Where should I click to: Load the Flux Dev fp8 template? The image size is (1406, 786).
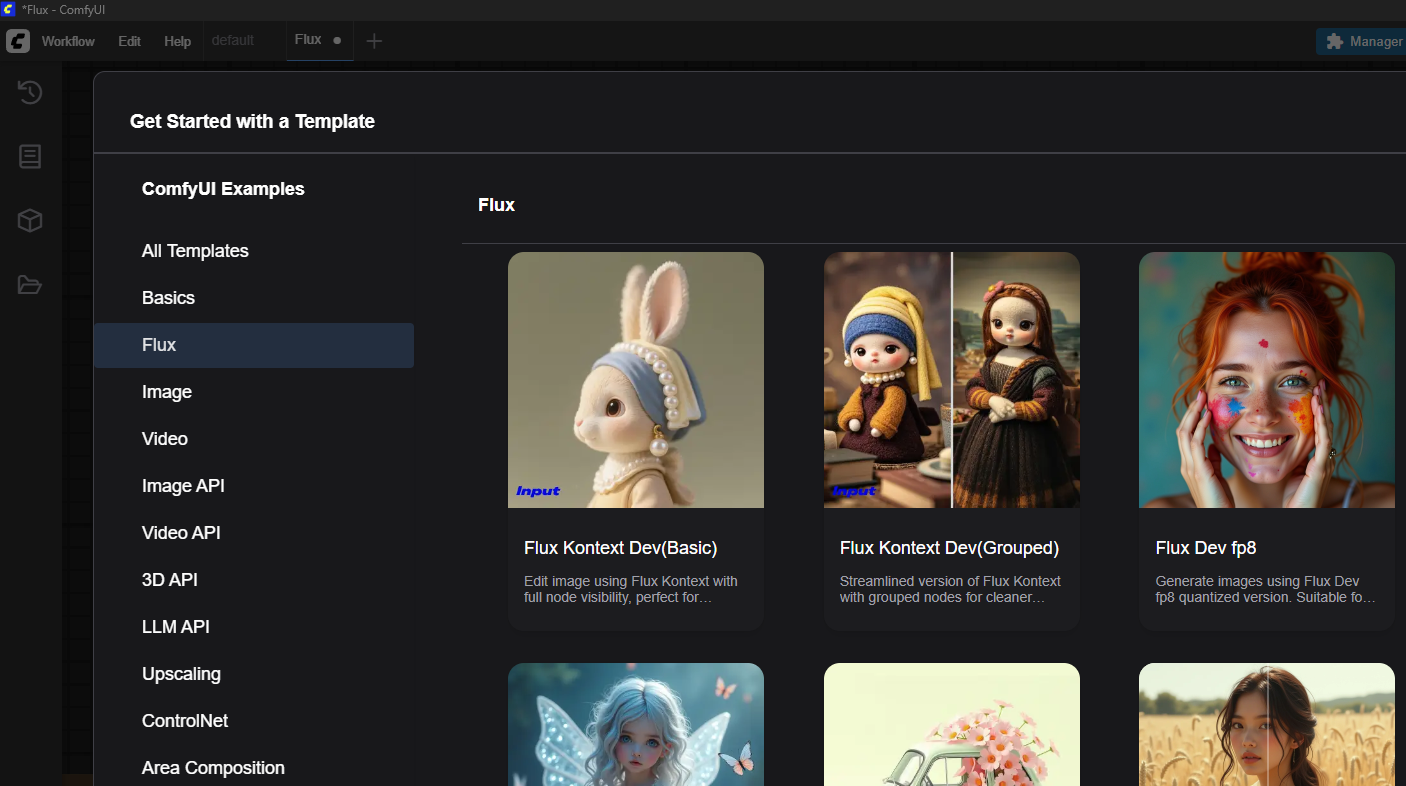[1266, 380]
